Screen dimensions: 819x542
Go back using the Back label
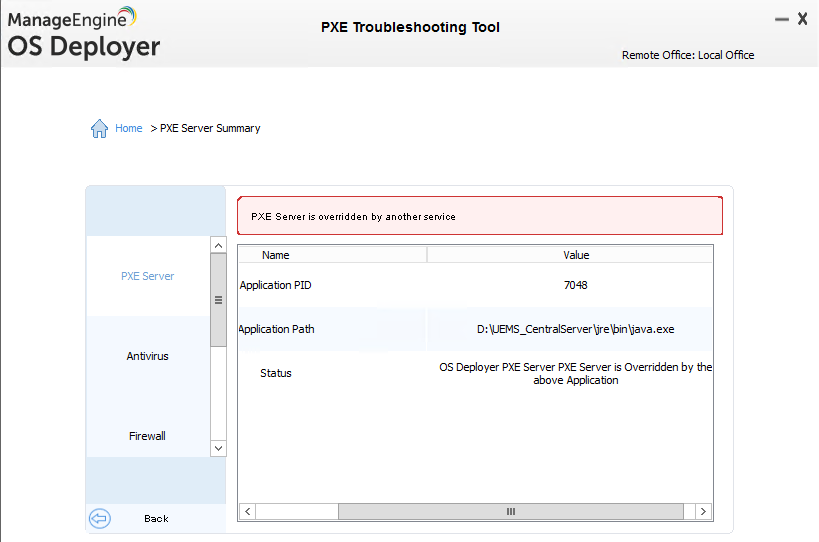156,519
